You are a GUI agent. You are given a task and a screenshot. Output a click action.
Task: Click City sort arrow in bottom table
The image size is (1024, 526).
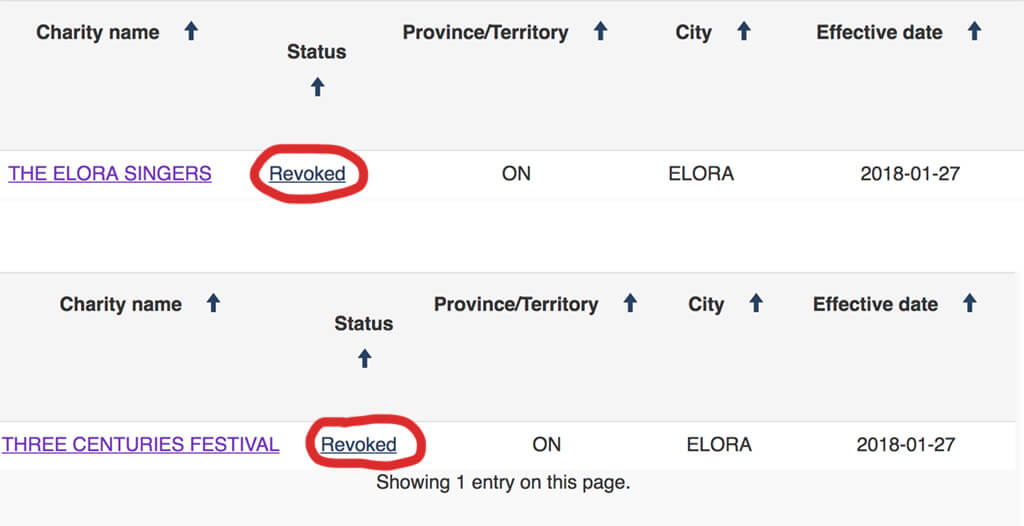click(x=756, y=303)
